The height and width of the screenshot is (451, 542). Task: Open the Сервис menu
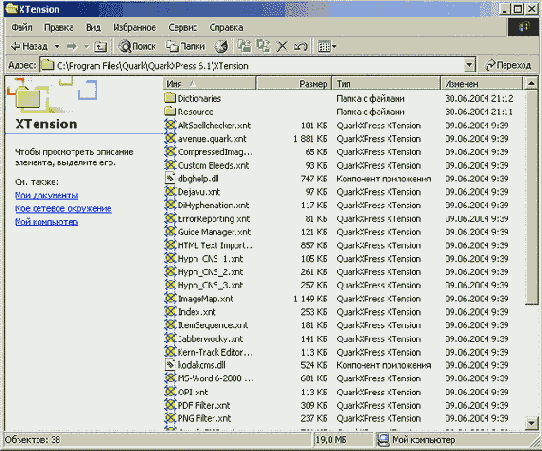click(183, 27)
